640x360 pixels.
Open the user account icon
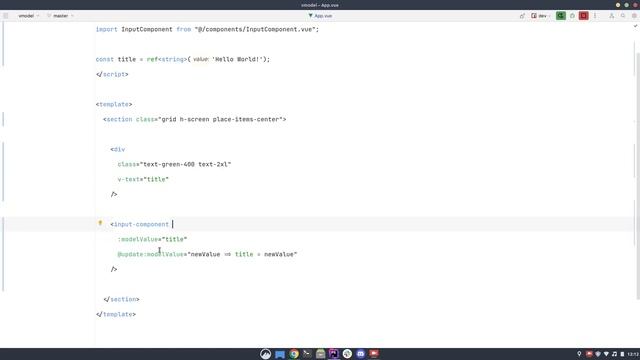tap(611, 16)
